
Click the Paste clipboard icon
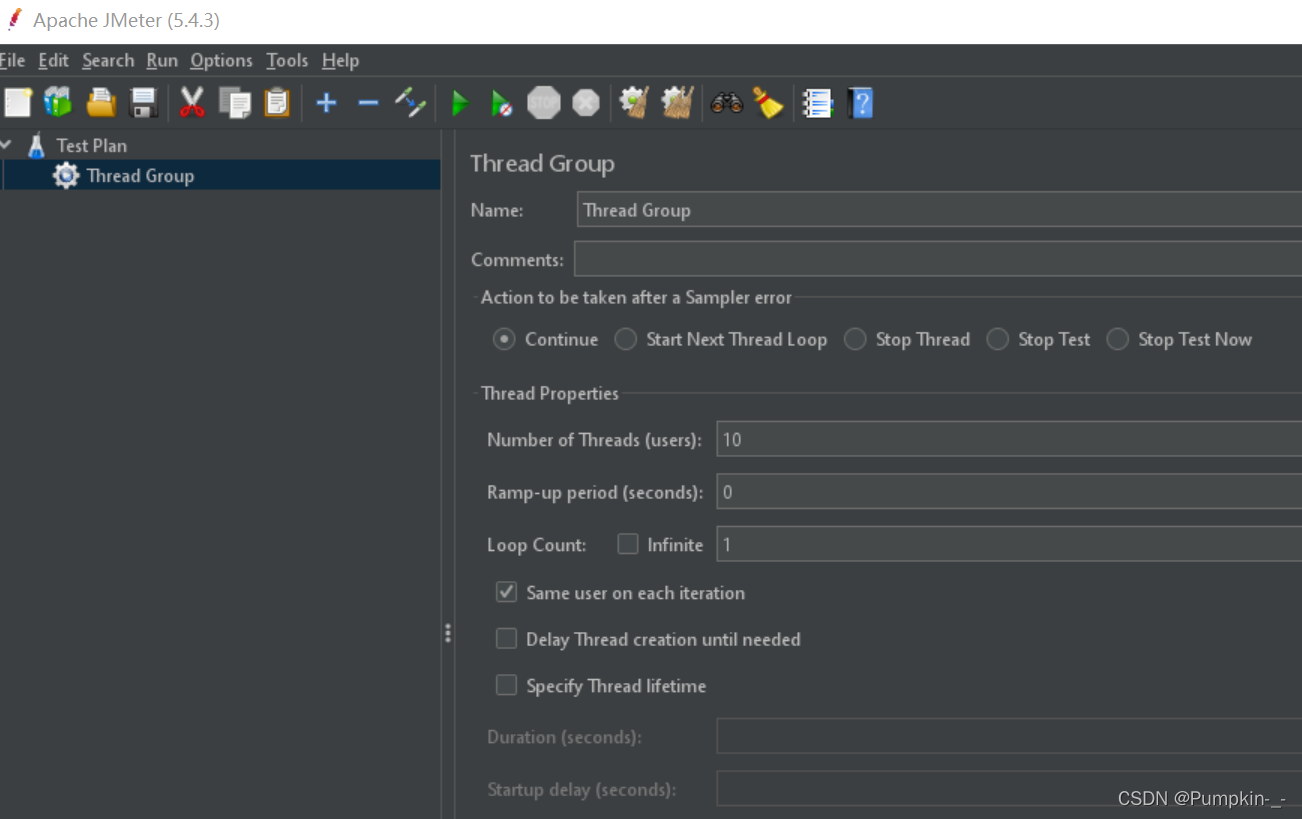tap(277, 102)
